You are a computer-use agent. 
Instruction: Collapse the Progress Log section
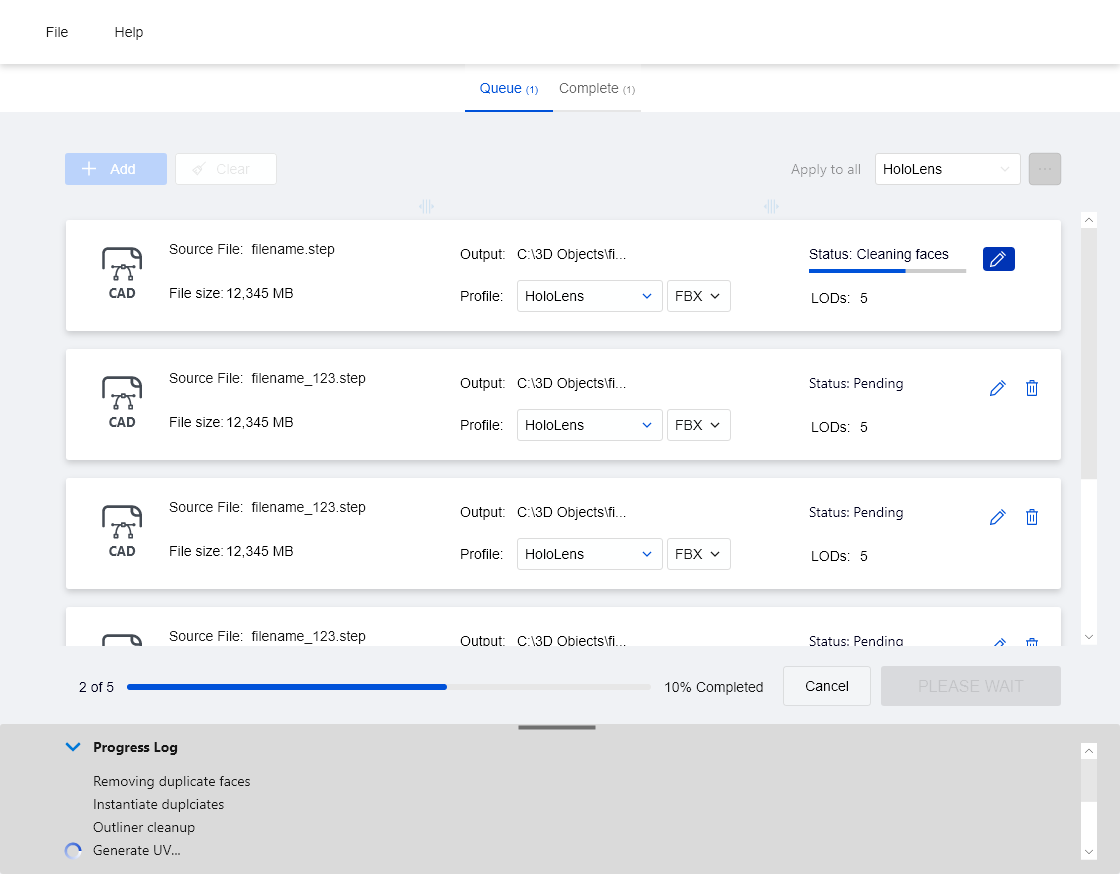coord(73,747)
